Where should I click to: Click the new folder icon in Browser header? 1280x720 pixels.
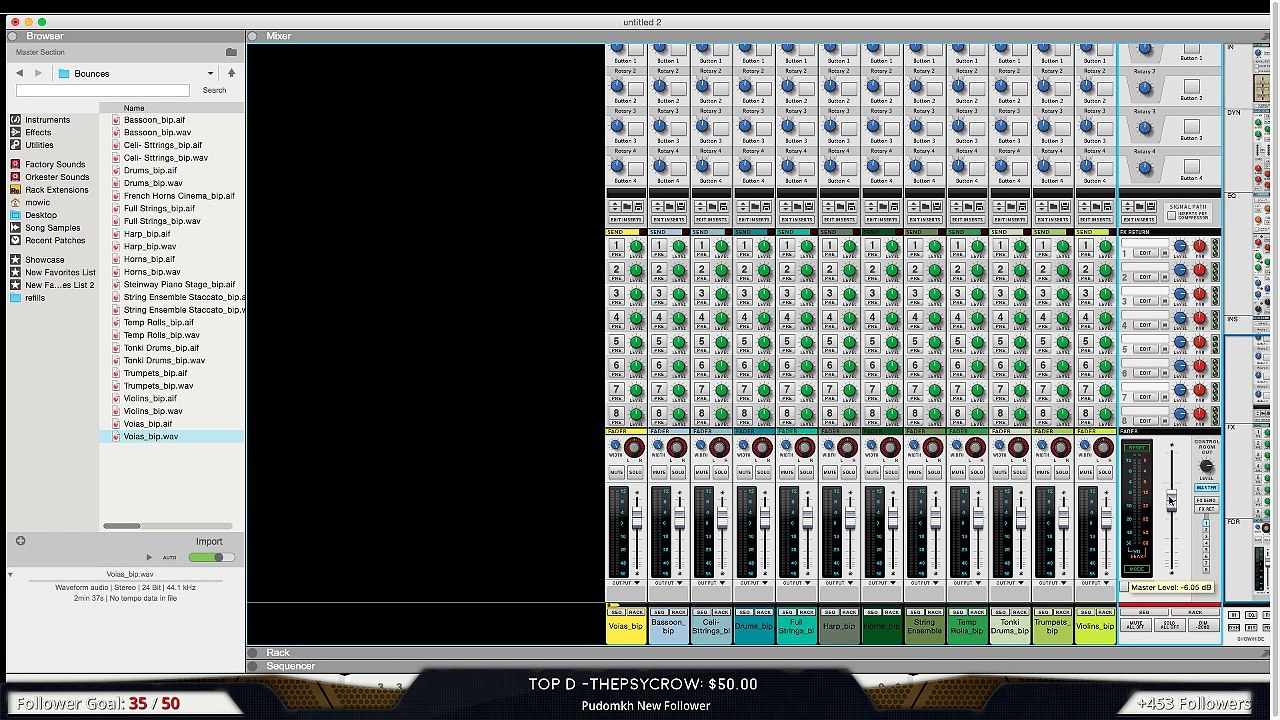point(232,52)
